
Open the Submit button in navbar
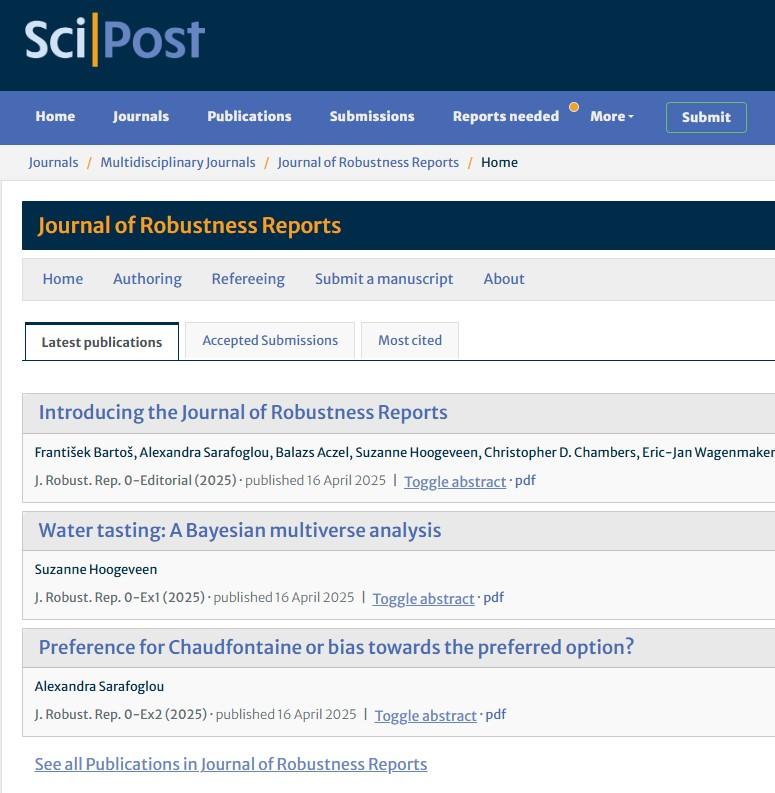(x=706, y=117)
